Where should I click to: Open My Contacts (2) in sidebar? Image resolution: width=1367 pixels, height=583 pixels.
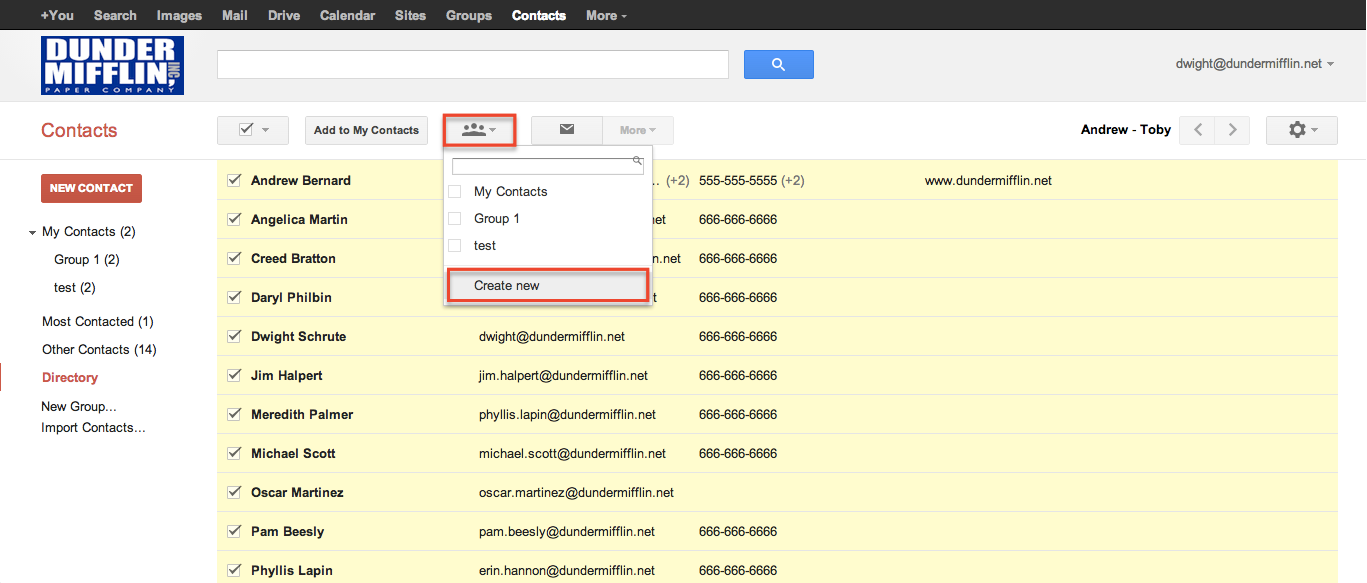(89, 231)
